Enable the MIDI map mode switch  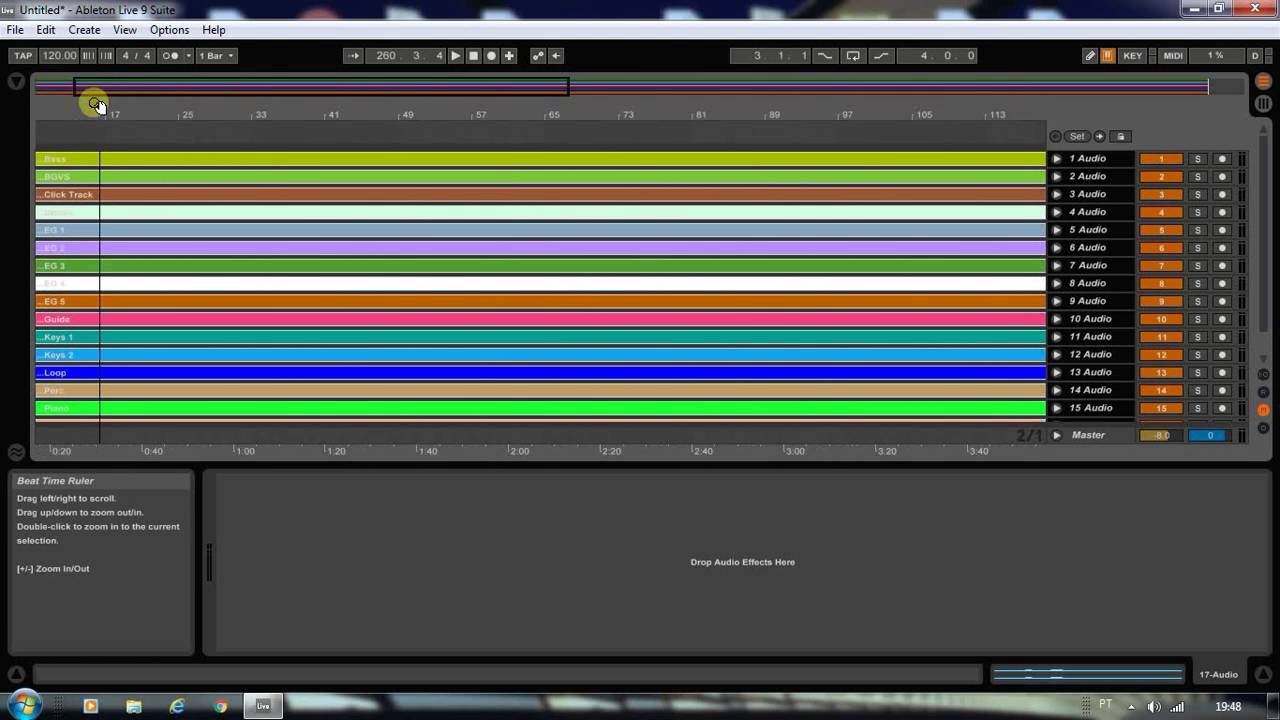pyautogui.click(x=1173, y=56)
